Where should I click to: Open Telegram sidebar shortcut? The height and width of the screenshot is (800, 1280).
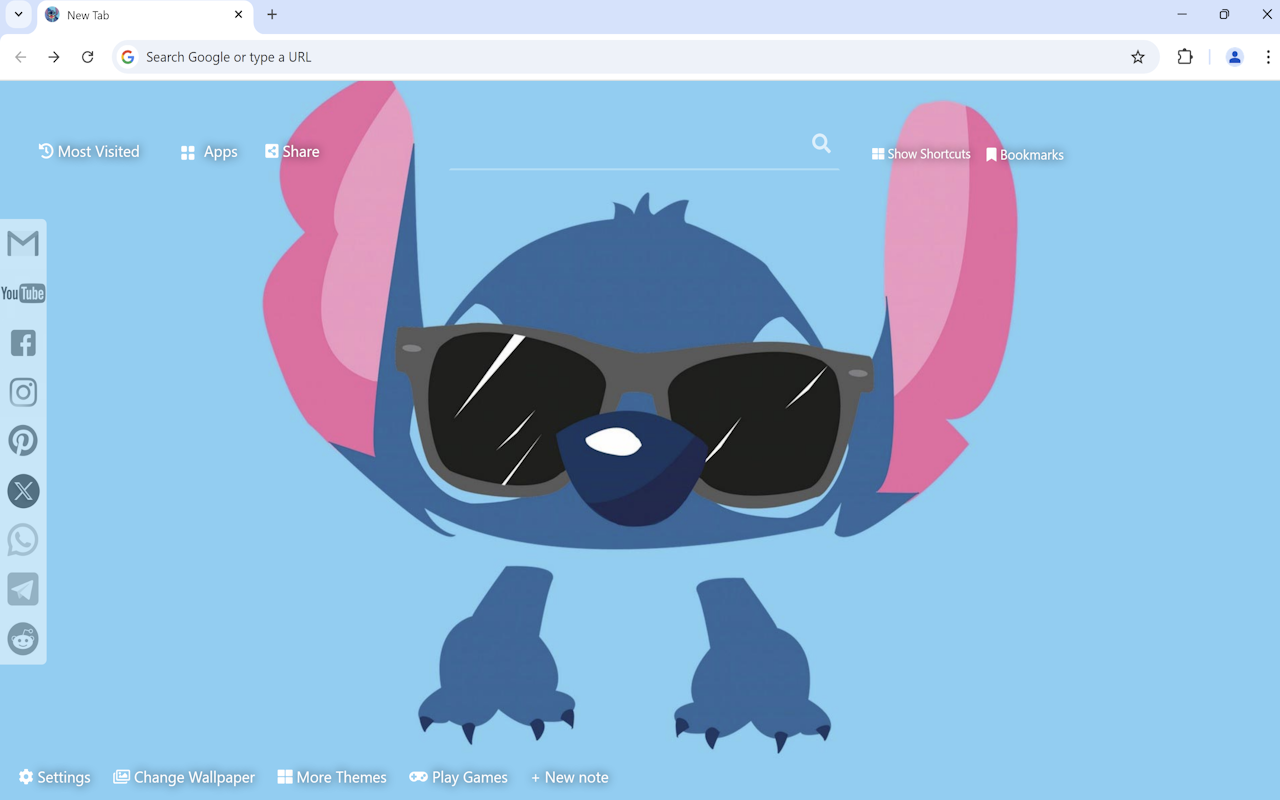23,589
